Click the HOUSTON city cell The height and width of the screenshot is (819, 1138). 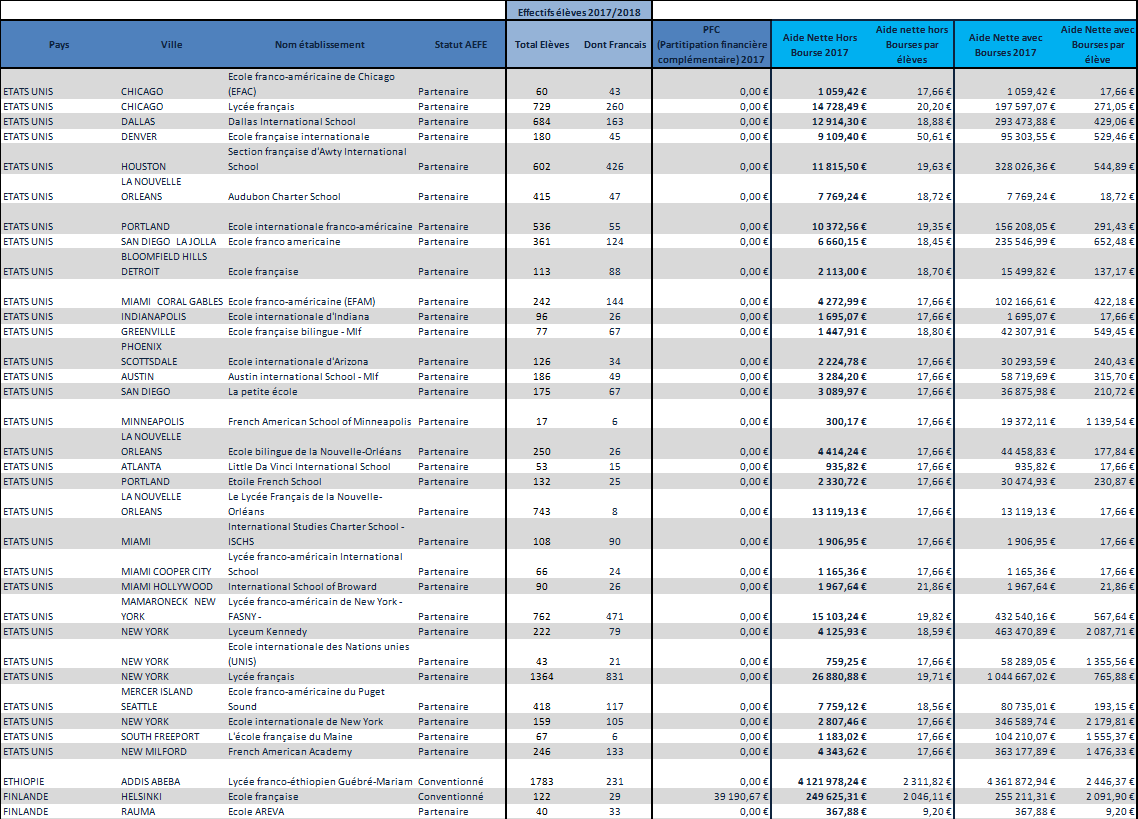tap(144, 167)
